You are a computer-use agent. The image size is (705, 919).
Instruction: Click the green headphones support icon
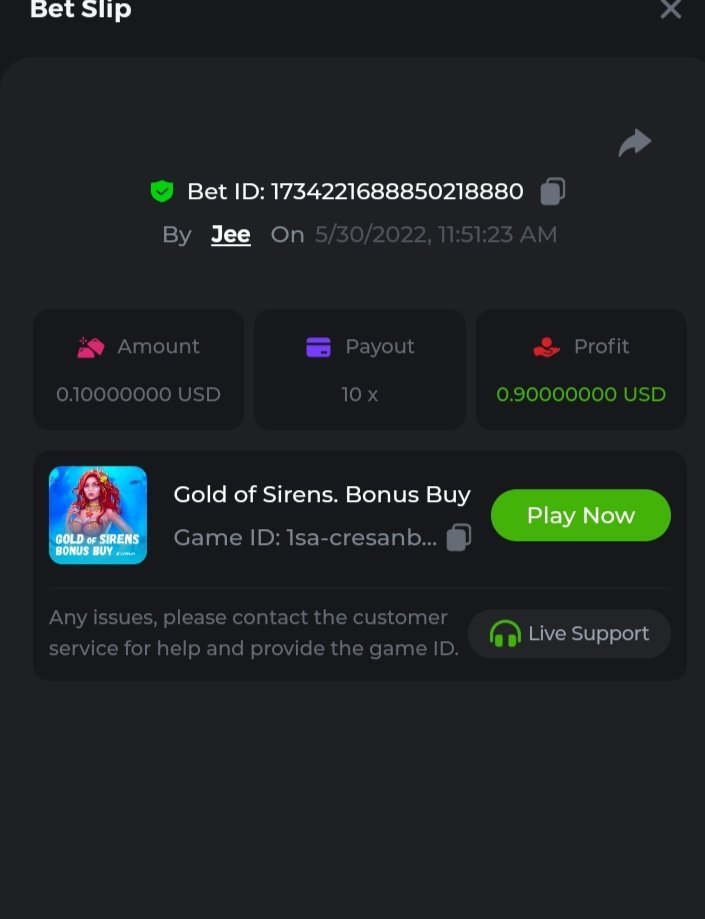505,634
